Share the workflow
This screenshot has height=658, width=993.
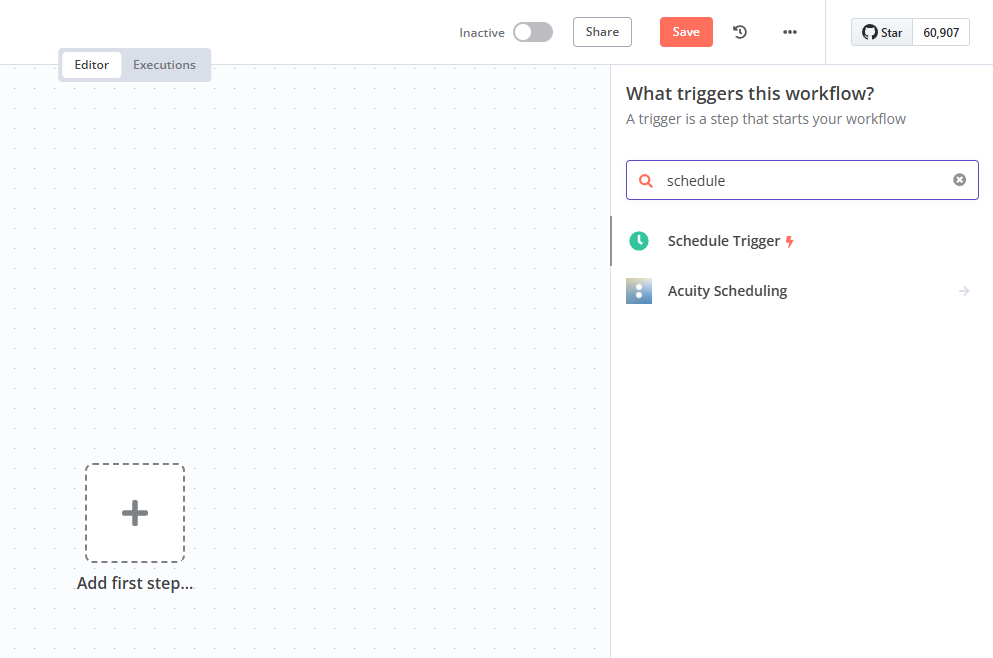(602, 31)
